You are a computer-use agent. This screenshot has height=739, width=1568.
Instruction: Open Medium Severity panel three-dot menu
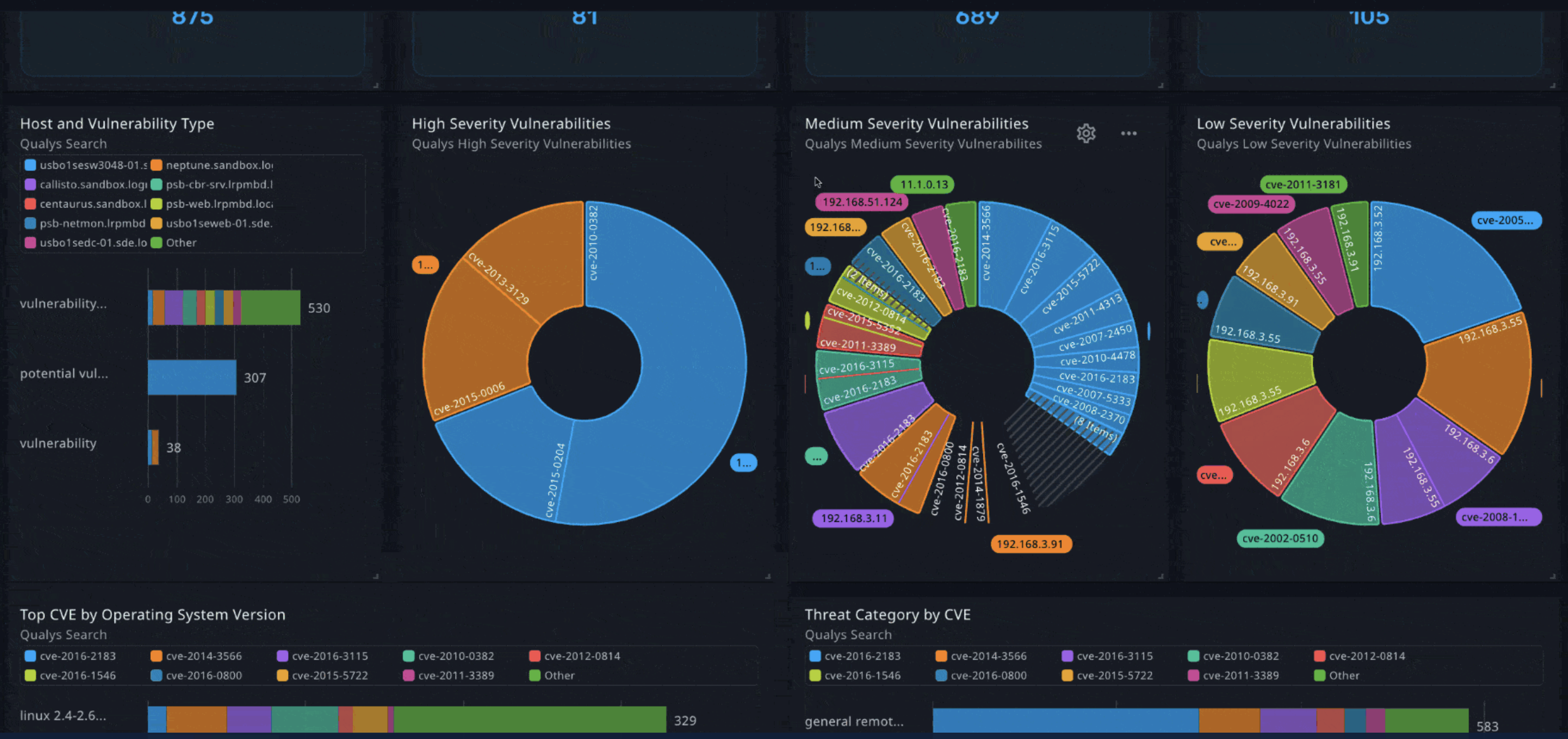tap(1129, 134)
